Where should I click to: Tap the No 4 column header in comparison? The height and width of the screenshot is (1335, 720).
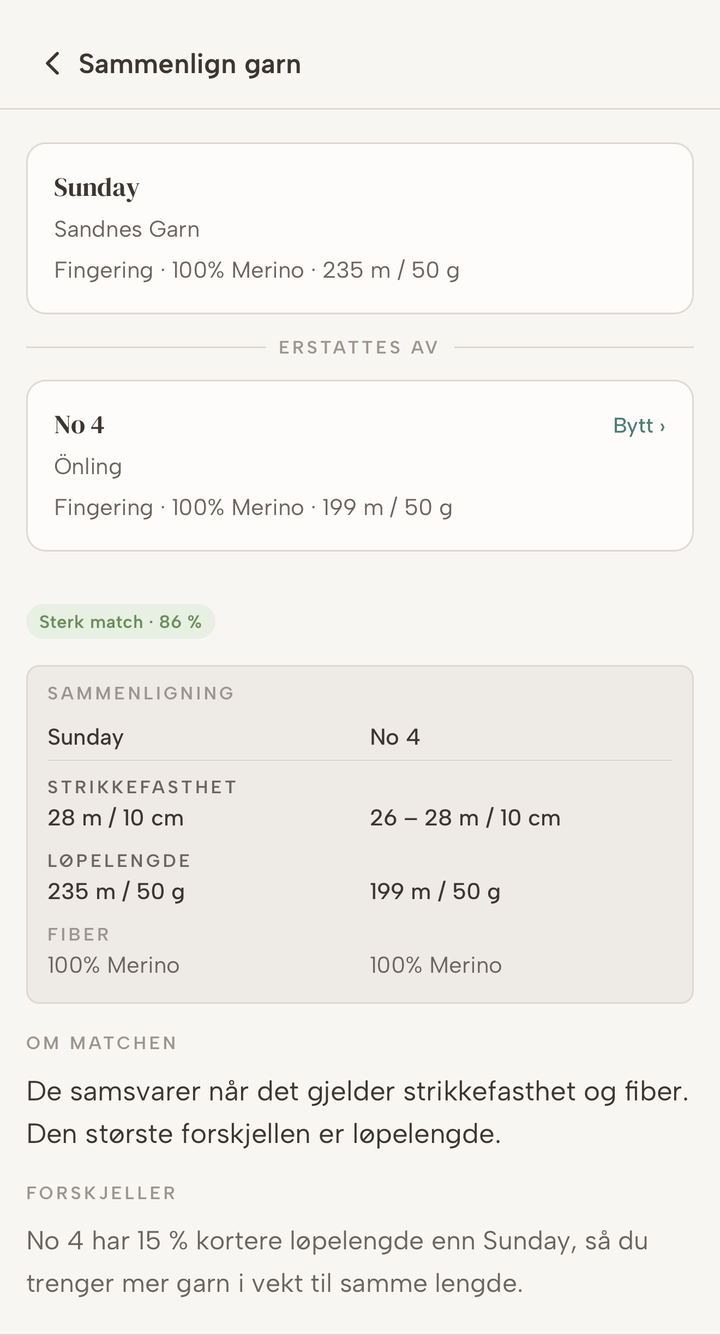[x=395, y=737]
